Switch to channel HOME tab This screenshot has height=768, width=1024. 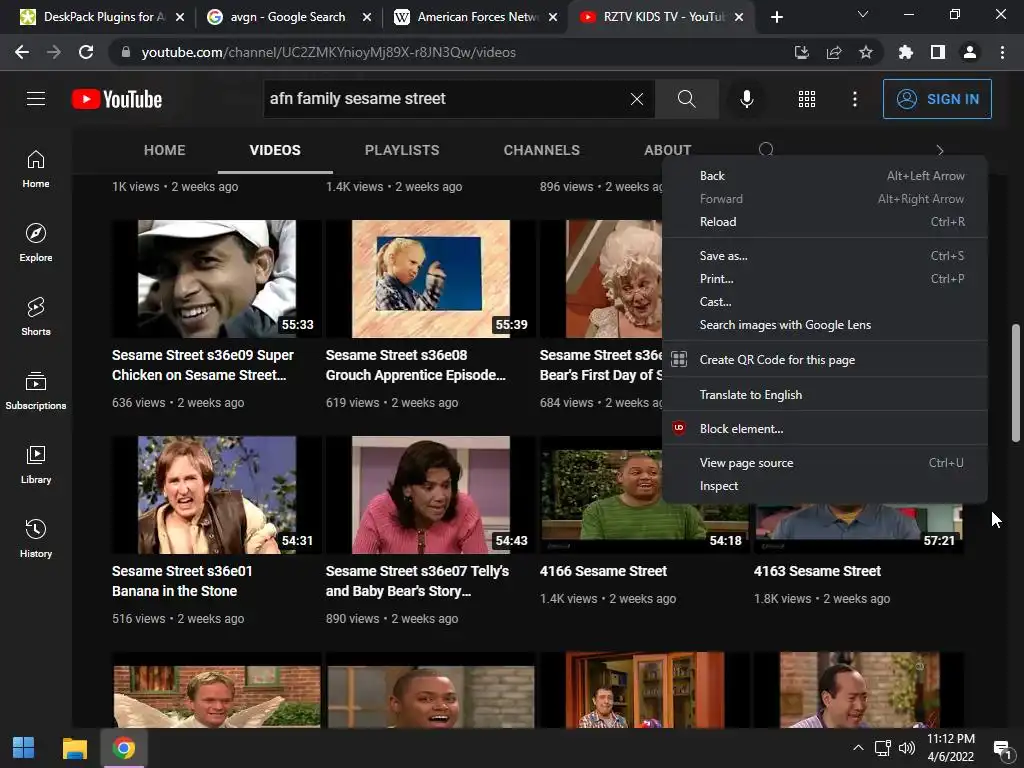pyautogui.click(x=165, y=150)
